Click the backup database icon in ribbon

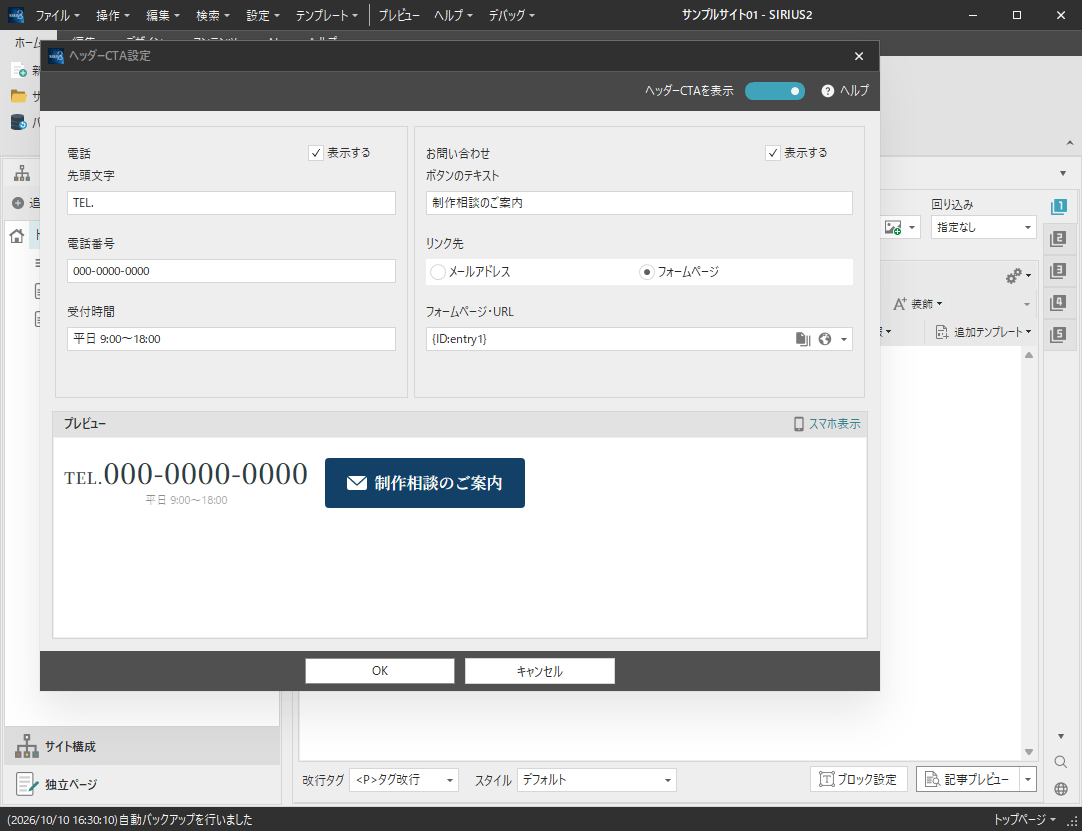(19, 123)
